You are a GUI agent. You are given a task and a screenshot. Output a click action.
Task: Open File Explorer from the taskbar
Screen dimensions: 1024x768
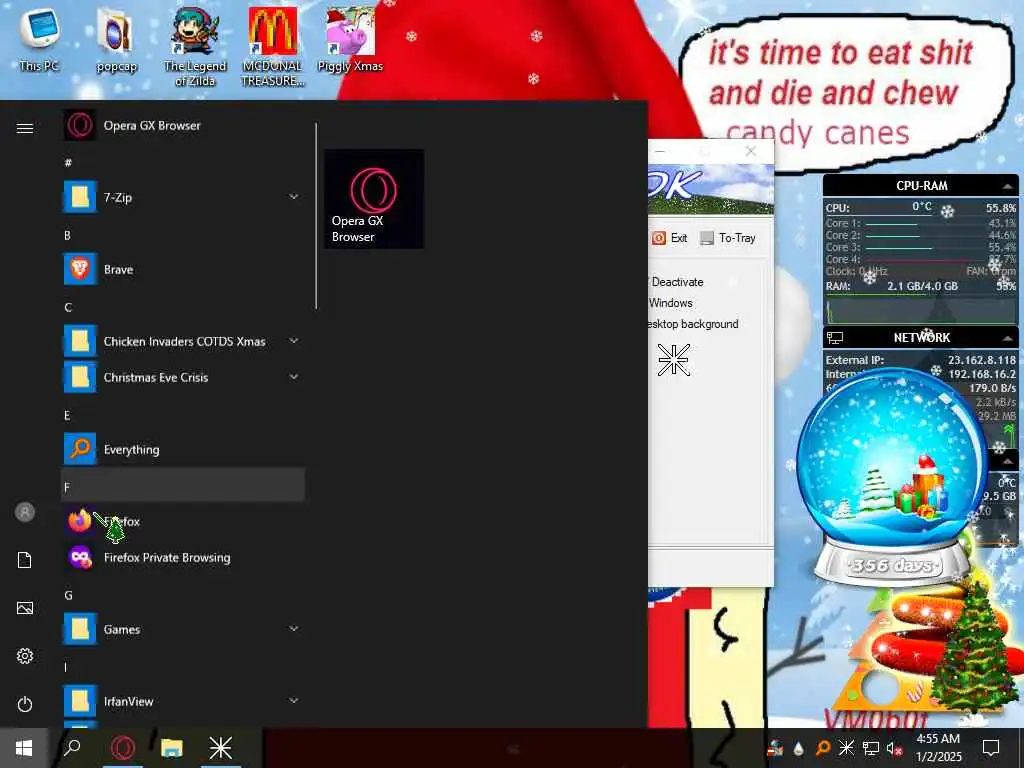[172, 748]
